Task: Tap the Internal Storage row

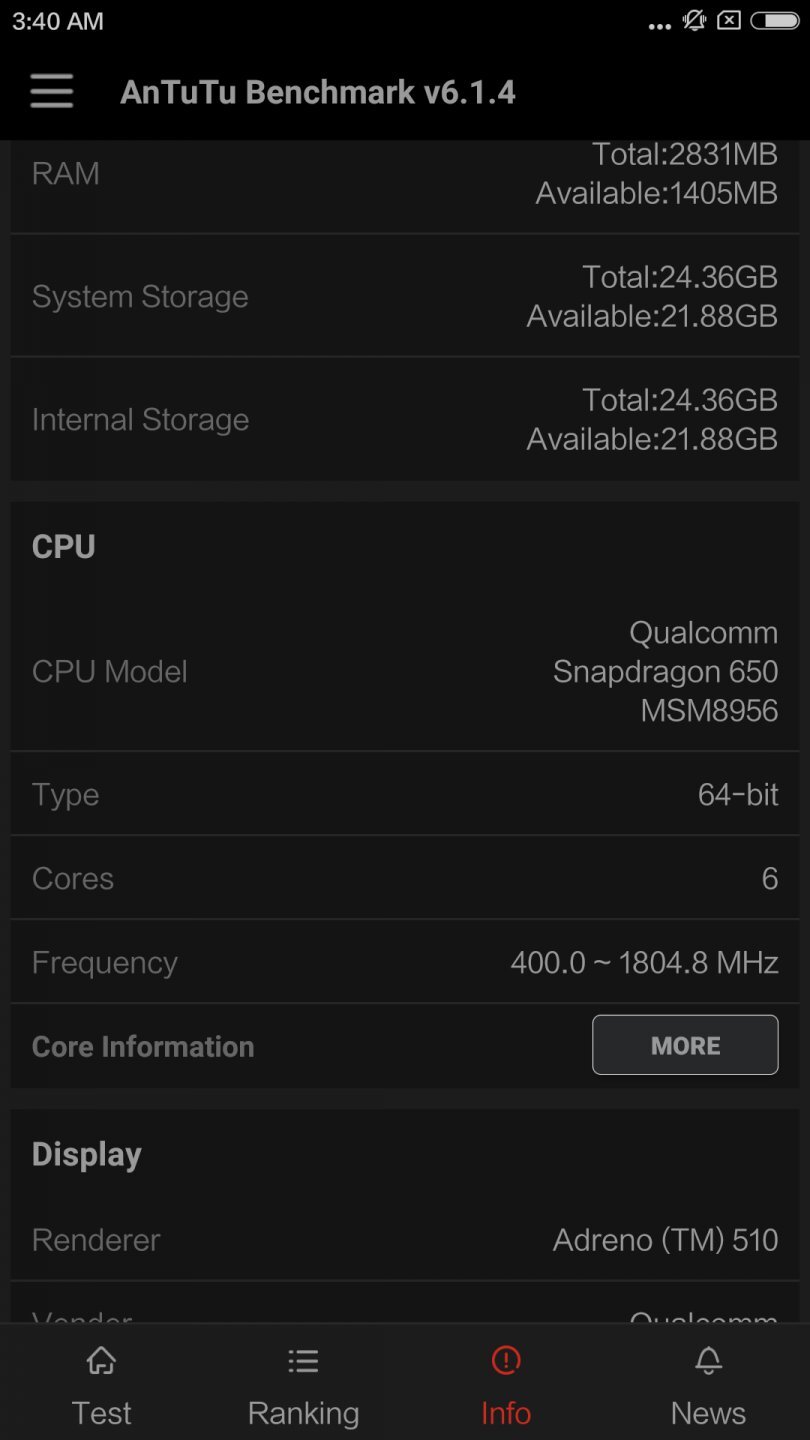Action: (405, 419)
